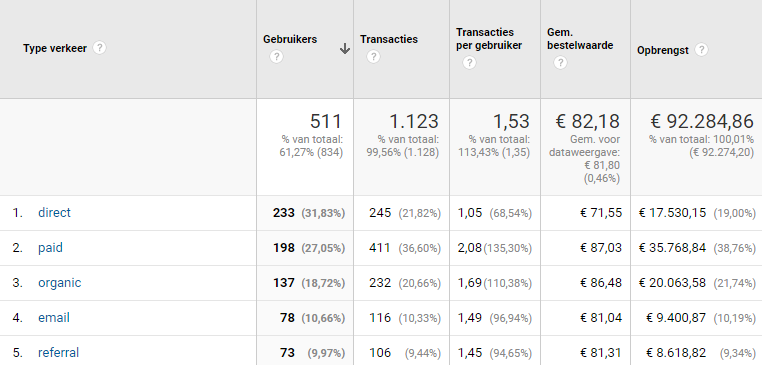This screenshot has width=762, height=365.
Task: Toggle the sort arrow in Gebruikers column
Action: coord(345,48)
